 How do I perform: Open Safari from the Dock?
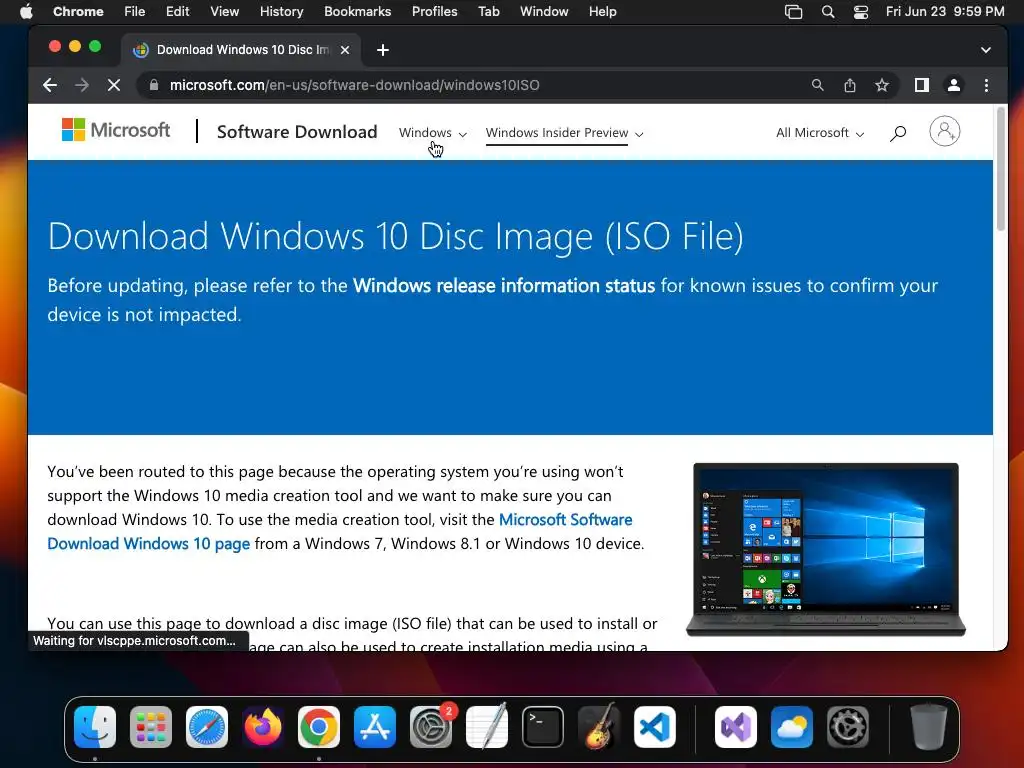pos(207,727)
